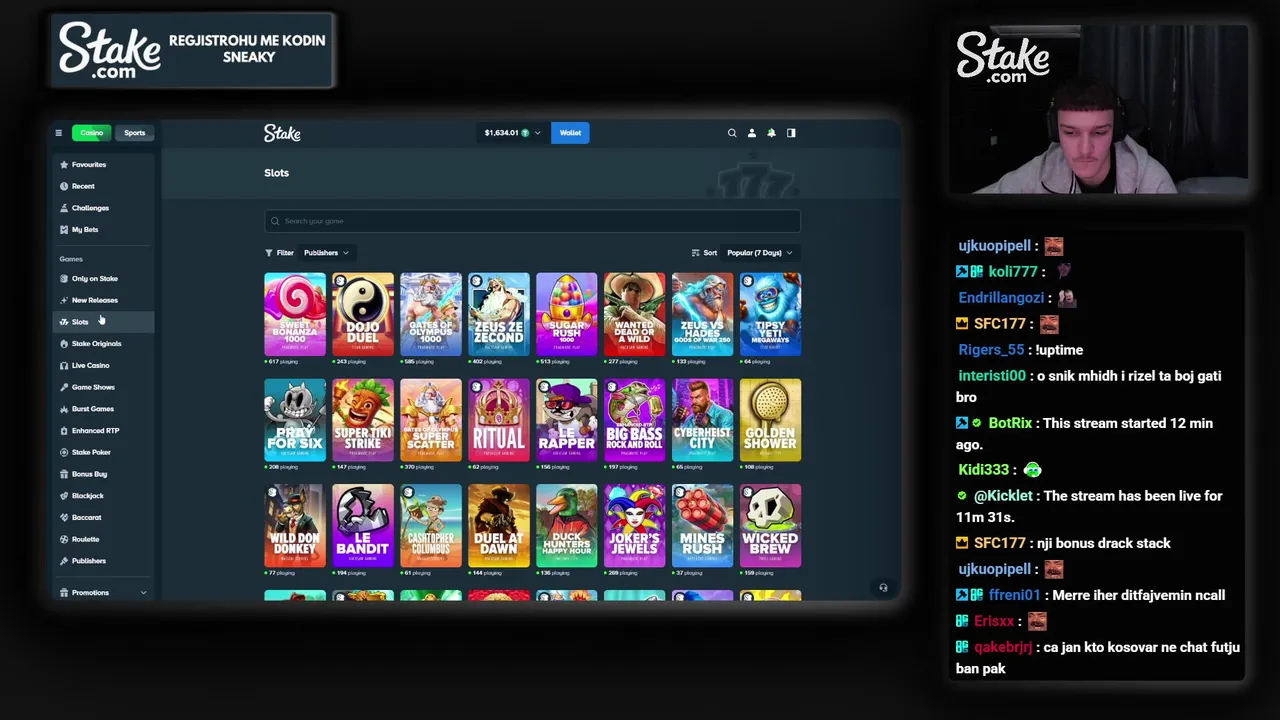Switch to the Casino tab
The image size is (1280, 720).
tap(91, 133)
